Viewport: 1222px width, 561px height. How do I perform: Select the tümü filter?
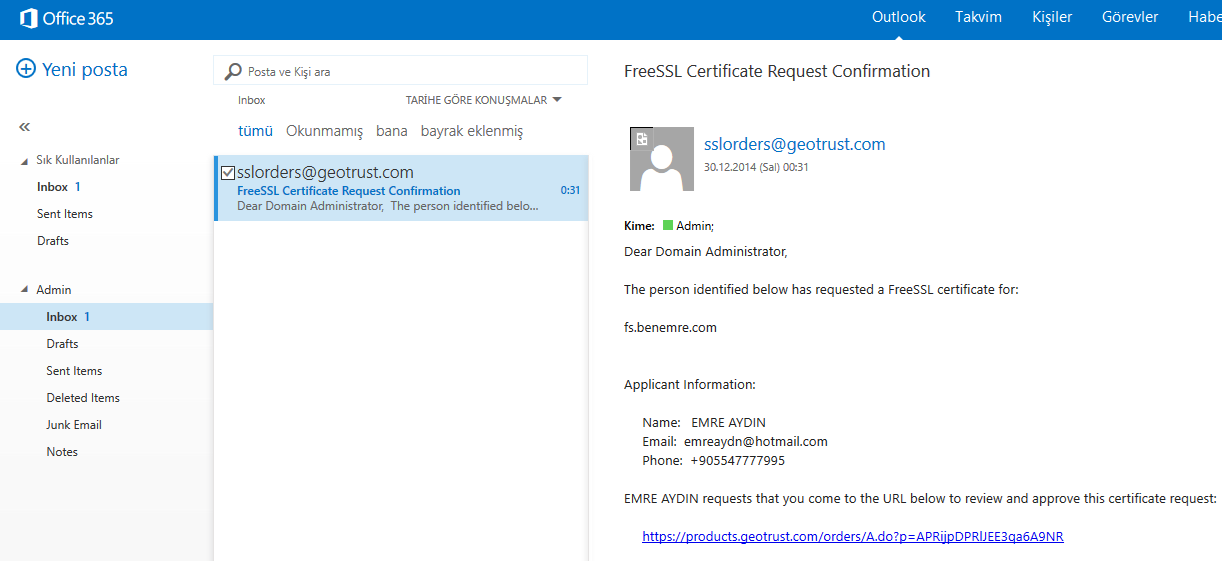point(255,131)
